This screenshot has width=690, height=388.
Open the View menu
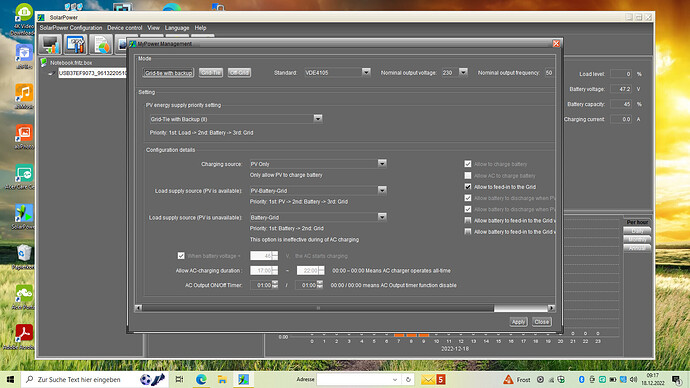click(x=153, y=28)
